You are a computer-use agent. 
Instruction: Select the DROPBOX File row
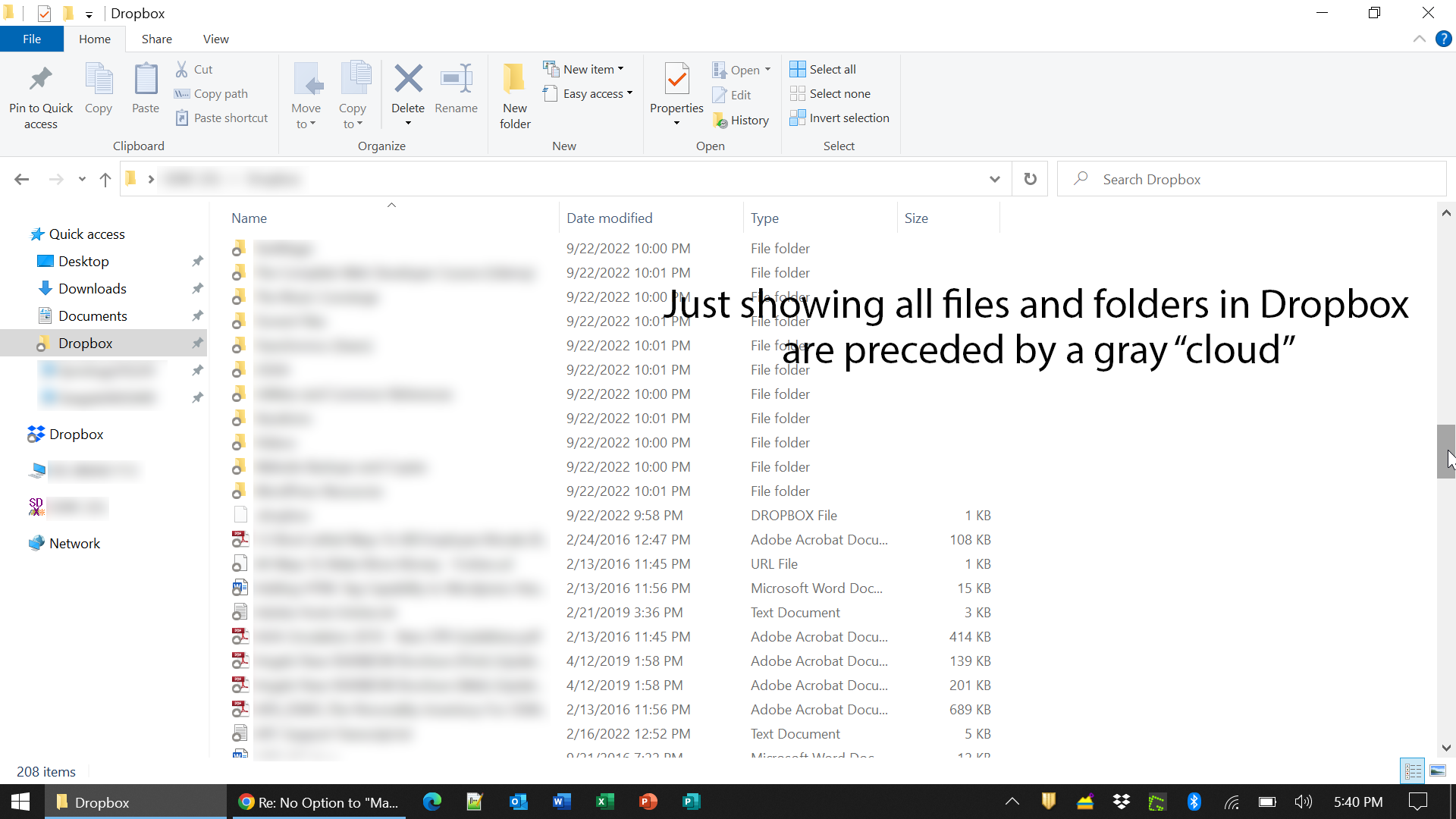point(613,516)
